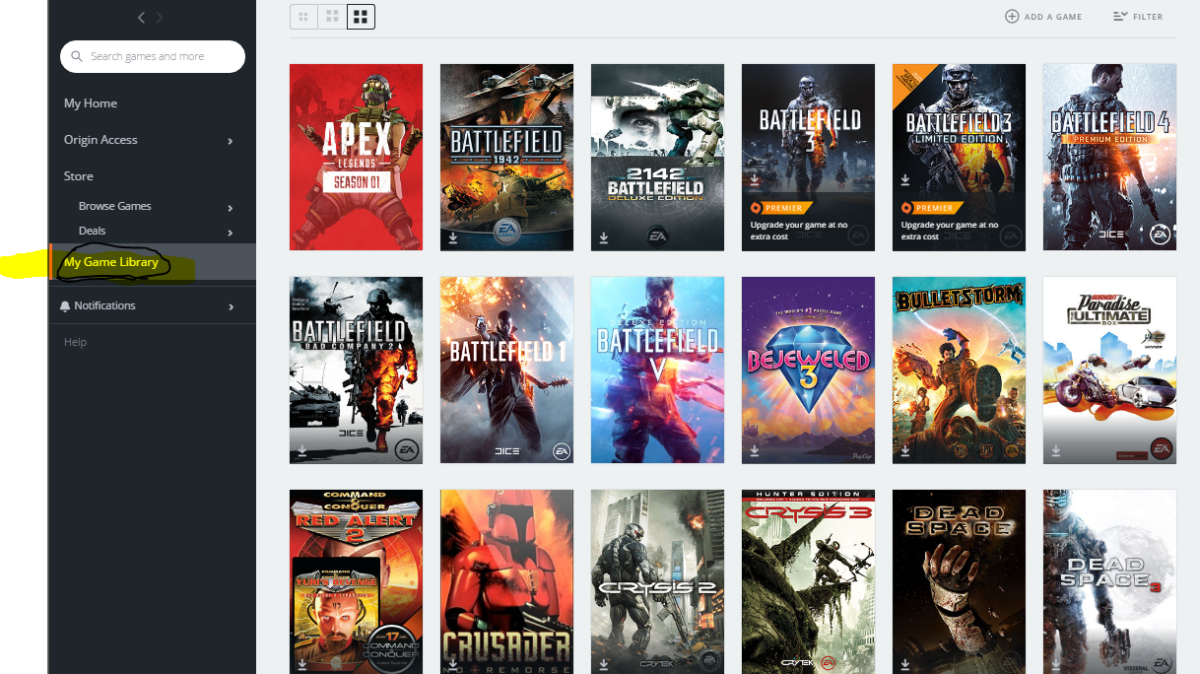Click the download arrow on Bejeweled 3
The image size is (1200, 674).
[754, 451]
